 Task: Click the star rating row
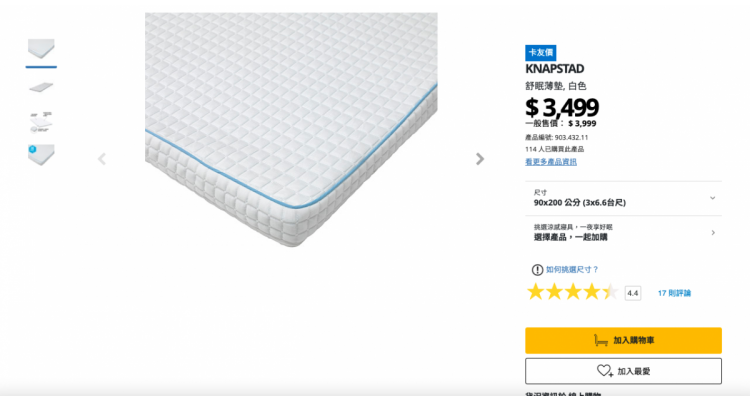pos(572,292)
